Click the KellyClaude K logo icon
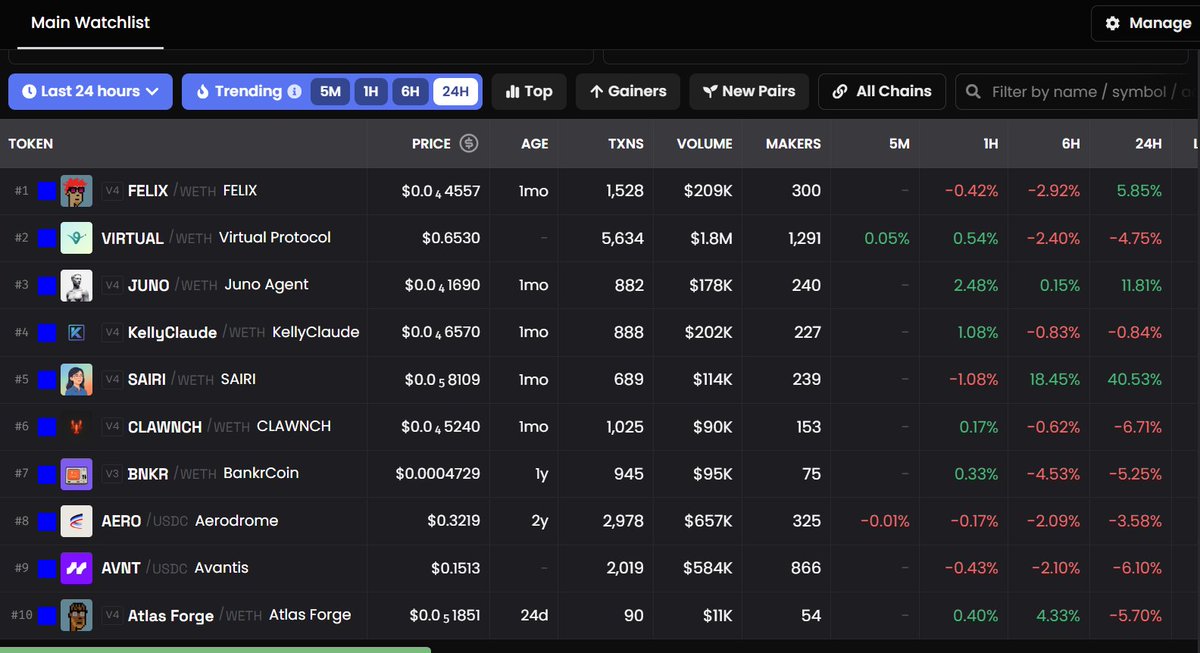1200x653 pixels. pyautogui.click(x=77, y=332)
